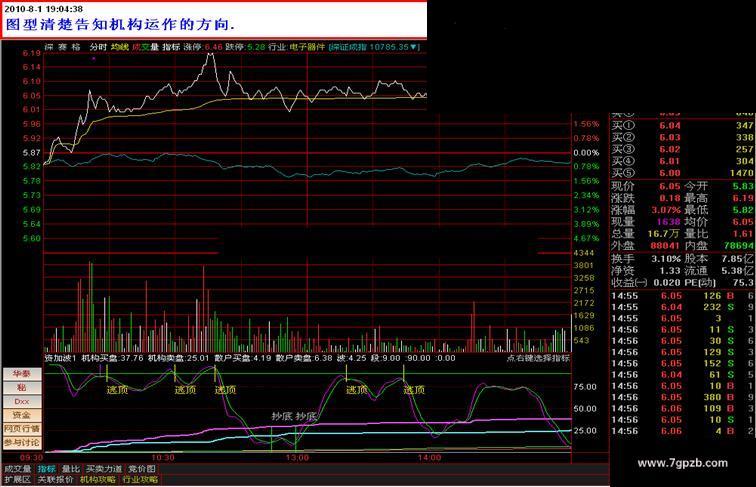Open the 参与讨论 sidebar button
Screen dimensions: 756x487
click(22, 443)
